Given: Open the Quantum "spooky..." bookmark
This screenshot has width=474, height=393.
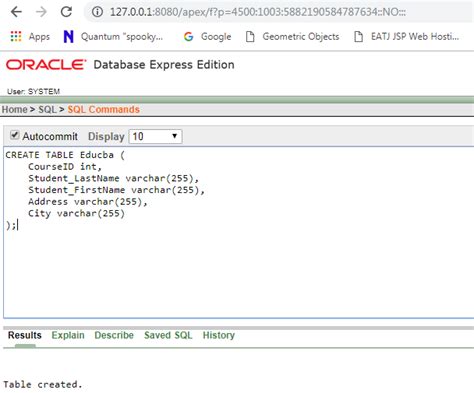Looking at the screenshot, I should (x=113, y=36).
